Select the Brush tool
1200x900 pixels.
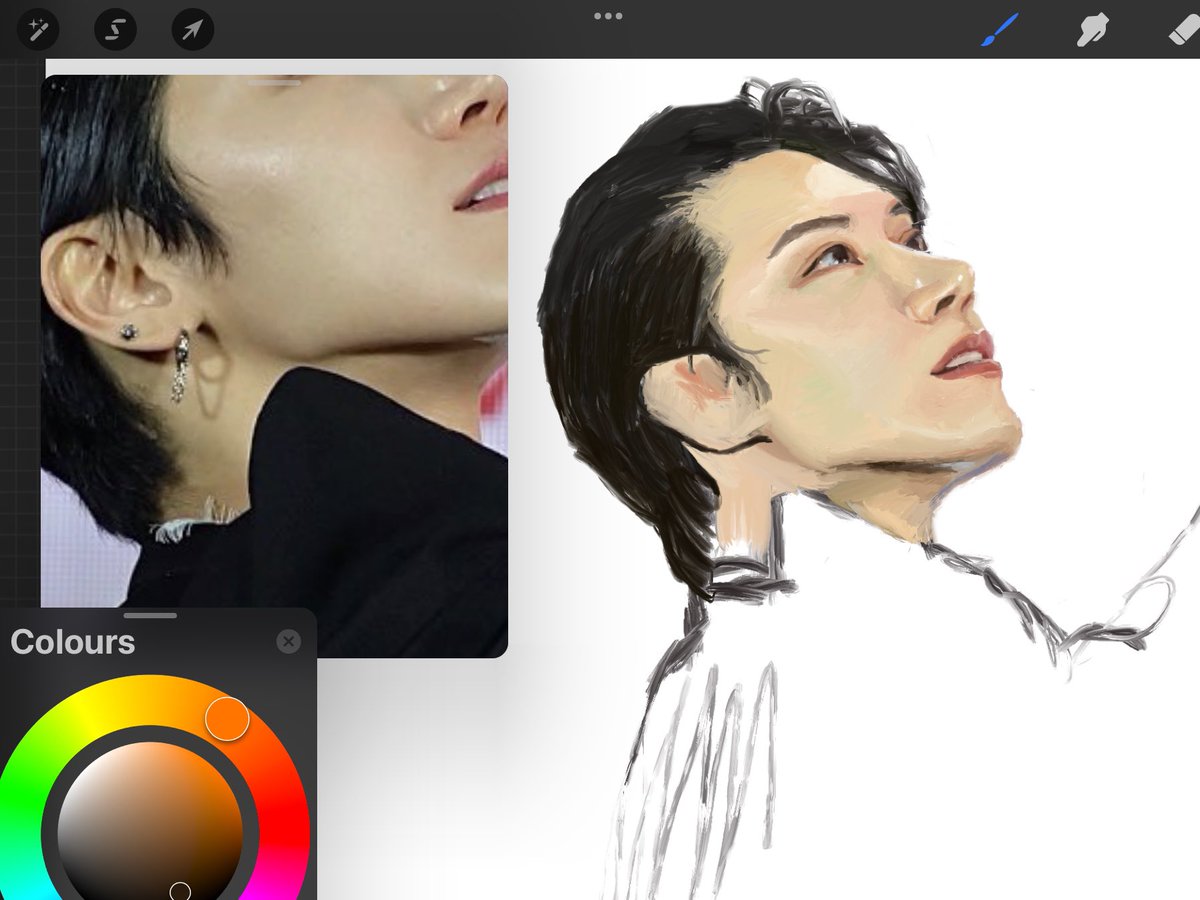(x=999, y=30)
